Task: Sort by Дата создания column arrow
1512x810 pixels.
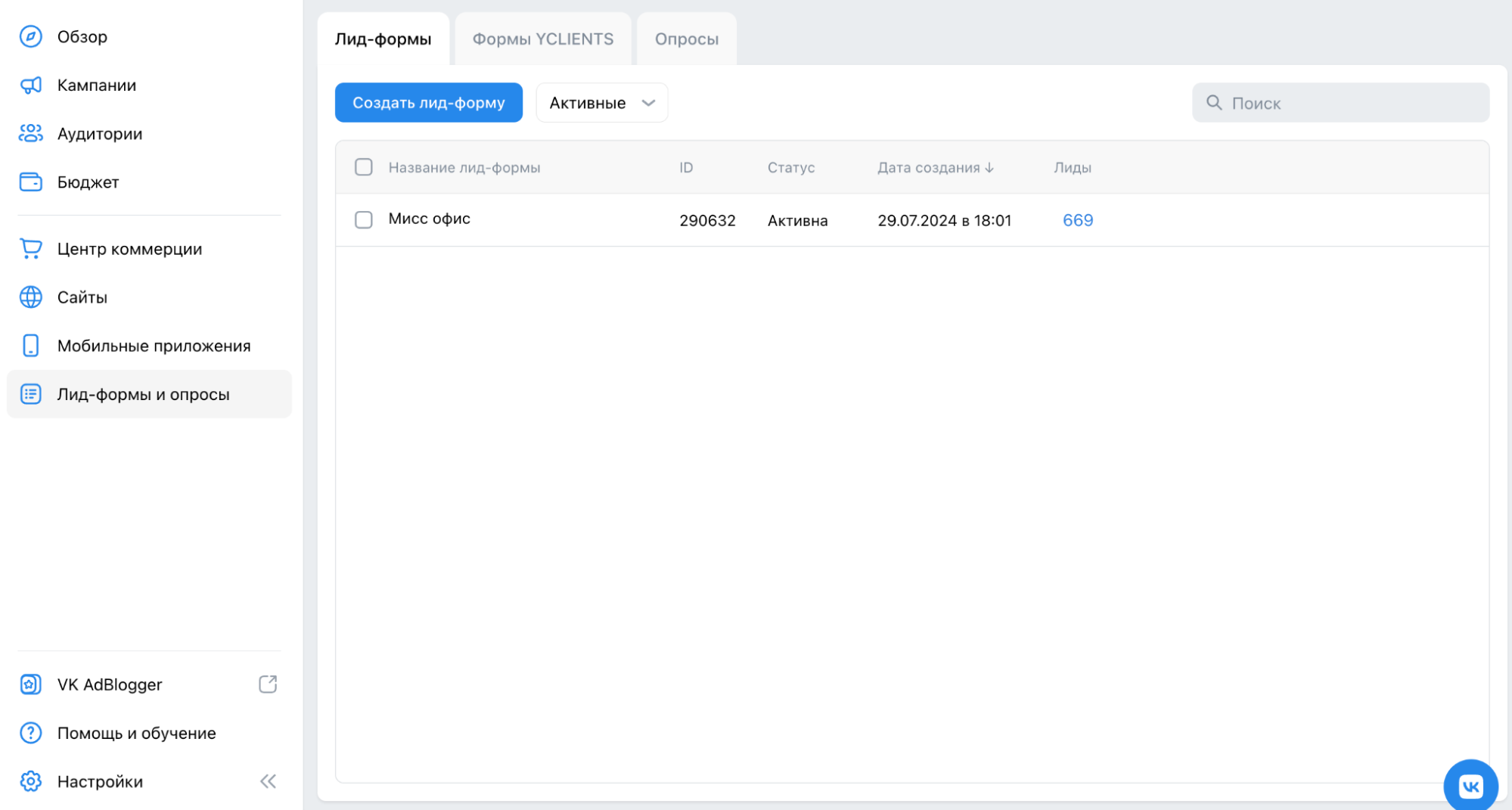Action: [989, 168]
